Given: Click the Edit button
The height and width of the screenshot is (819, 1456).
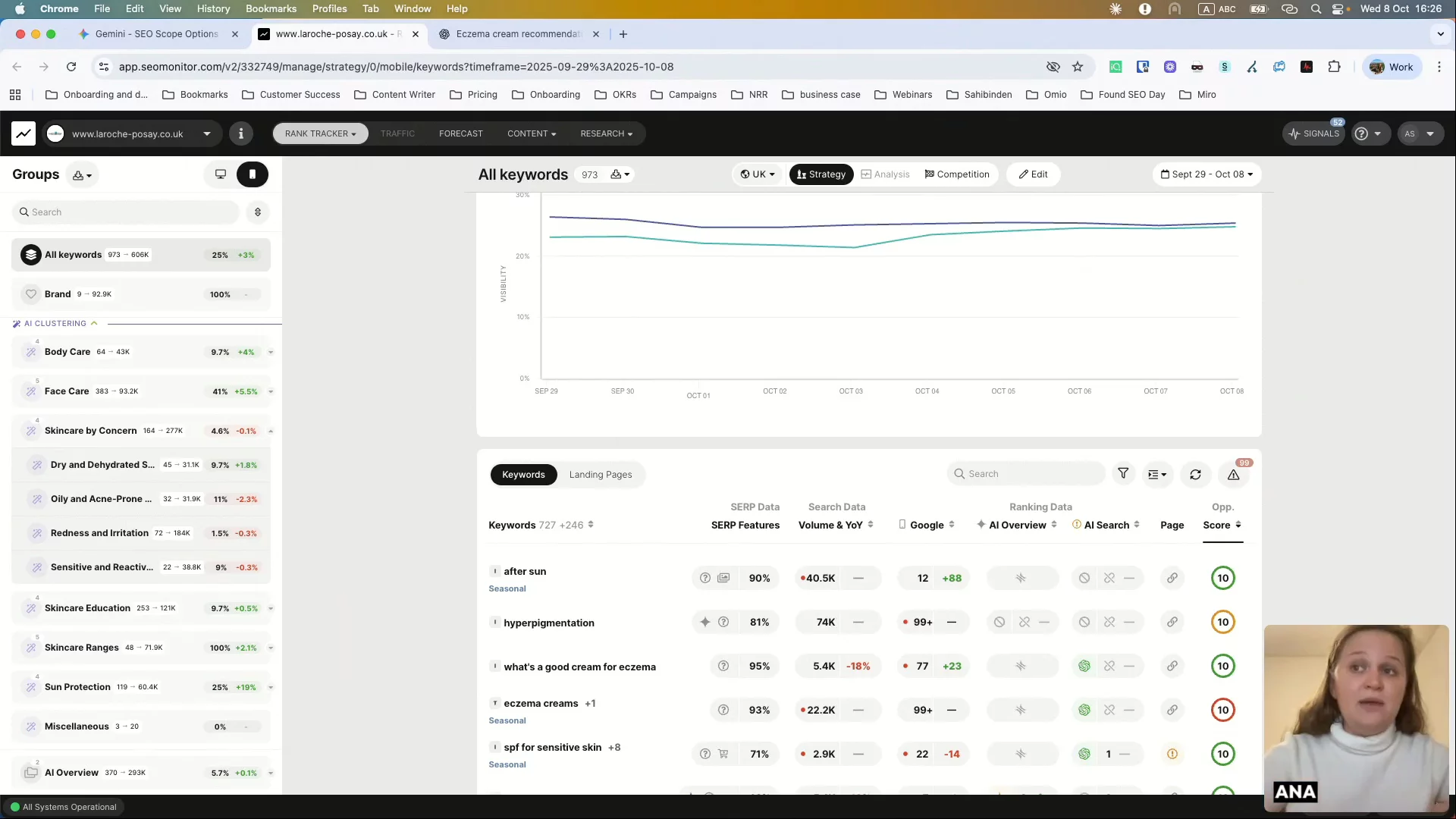Looking at the screenshot, I should point(1033,174).
